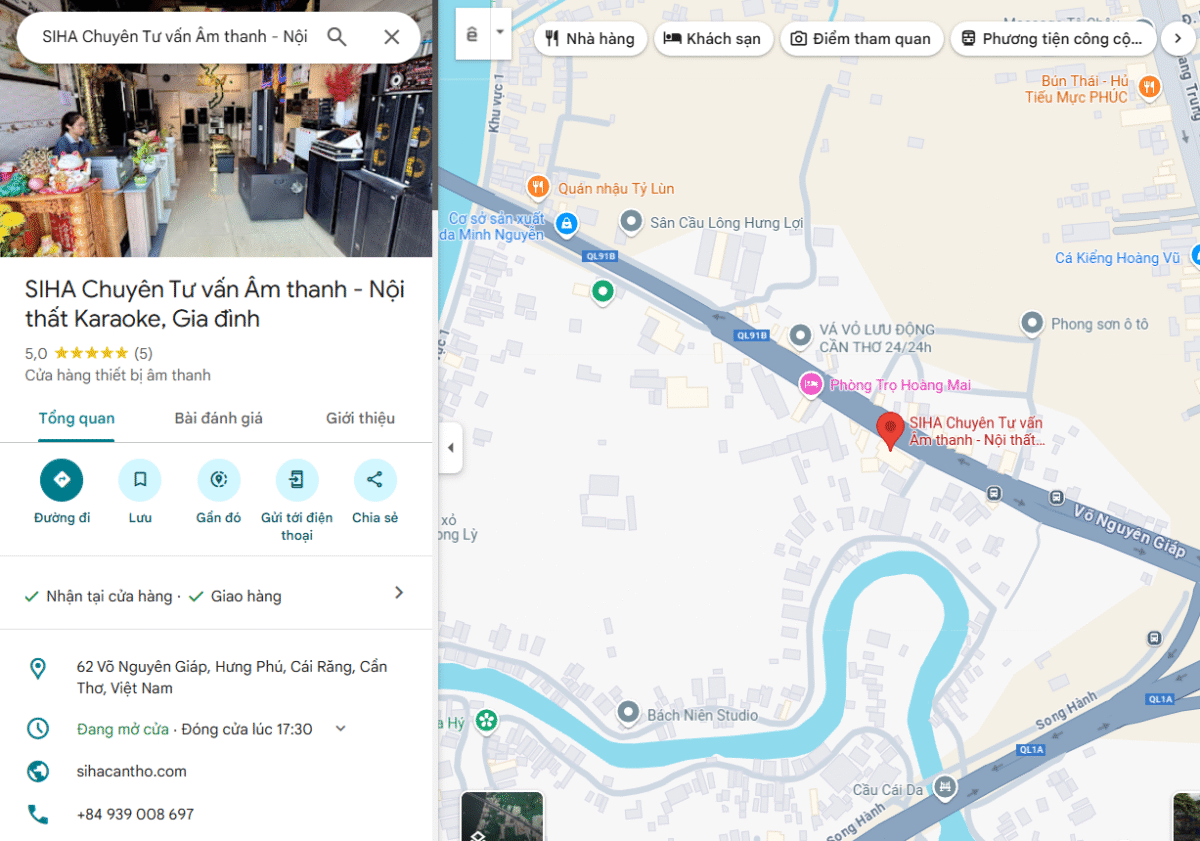Filter the map by Khách sạn
This screenshot has width=1200, height=841.
[713, 39]
